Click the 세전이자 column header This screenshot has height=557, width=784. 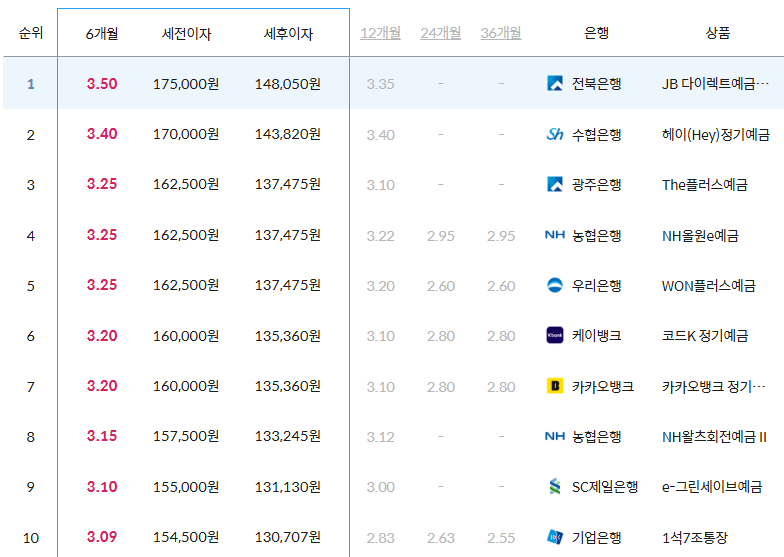pos(186,34)
